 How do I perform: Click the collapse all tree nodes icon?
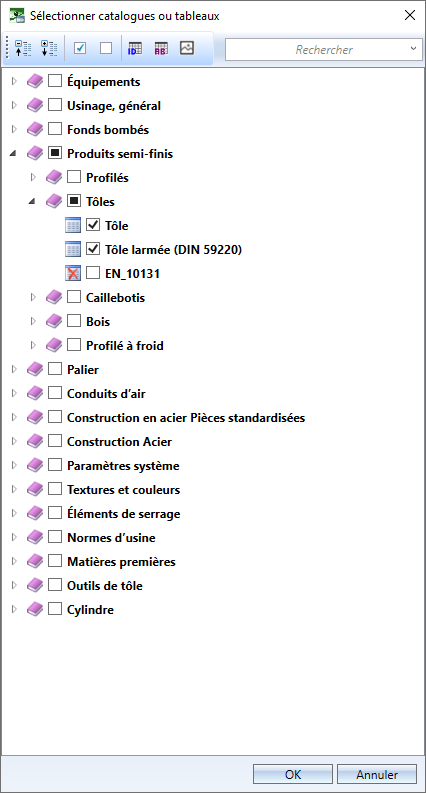coord(23,49)
